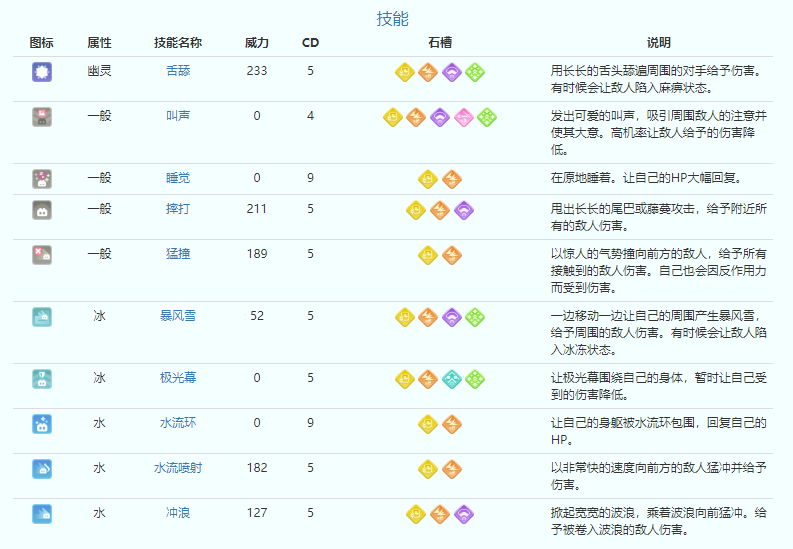The width and height of the screenshot is (793, 549).
Task: Click the 极光幕 skill icon
Action: click(x=42, y=379)
